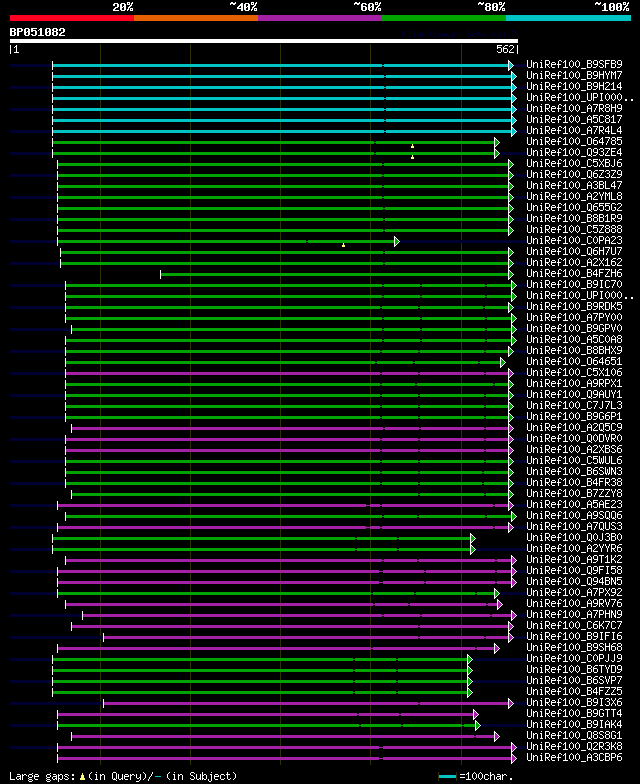The width and height of the screenshot is (640, 784).
Task: Click the arrowhead ending the B9SH68 alignment
Action: tap(497, 648)
